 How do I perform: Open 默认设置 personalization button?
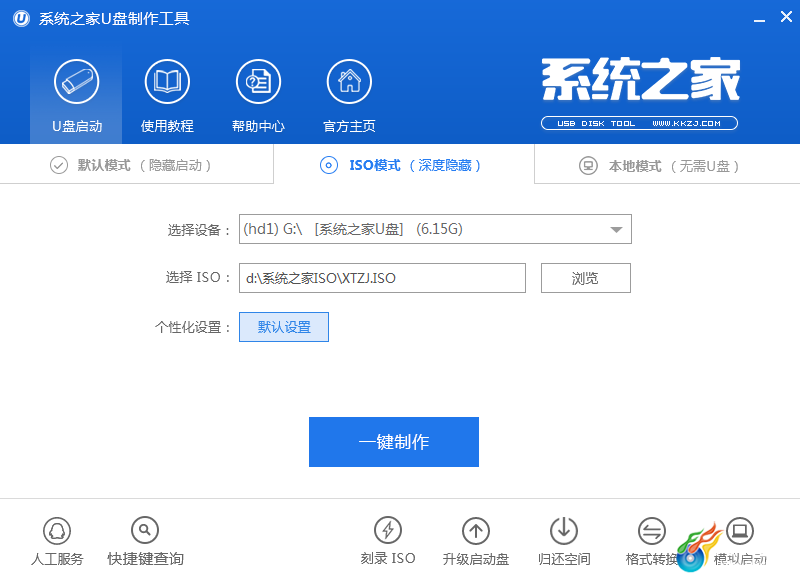(x=284, y=327)
